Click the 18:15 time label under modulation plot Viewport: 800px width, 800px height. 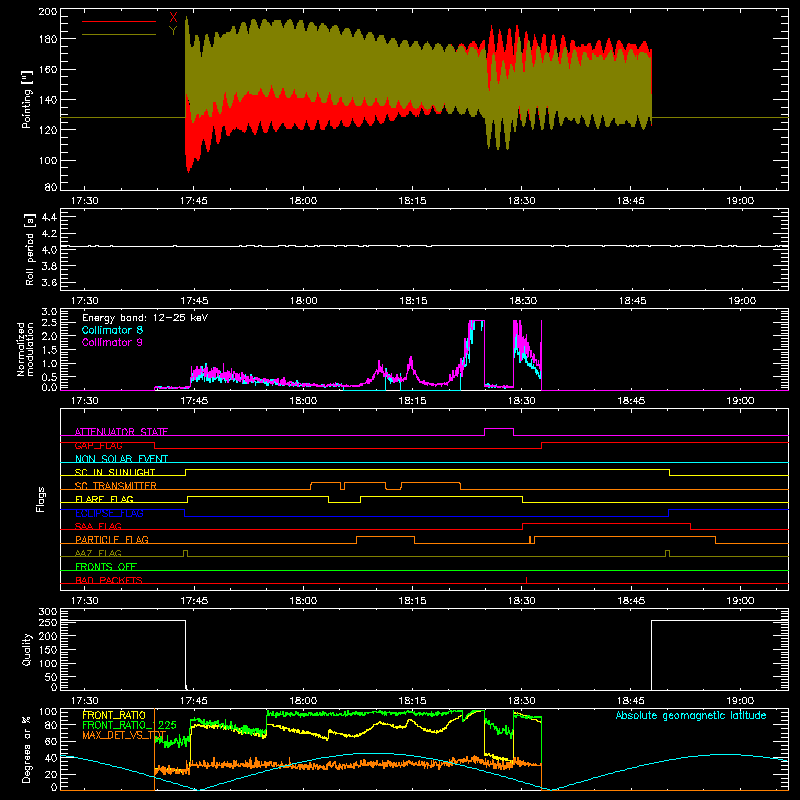click(x=412, y=401)
